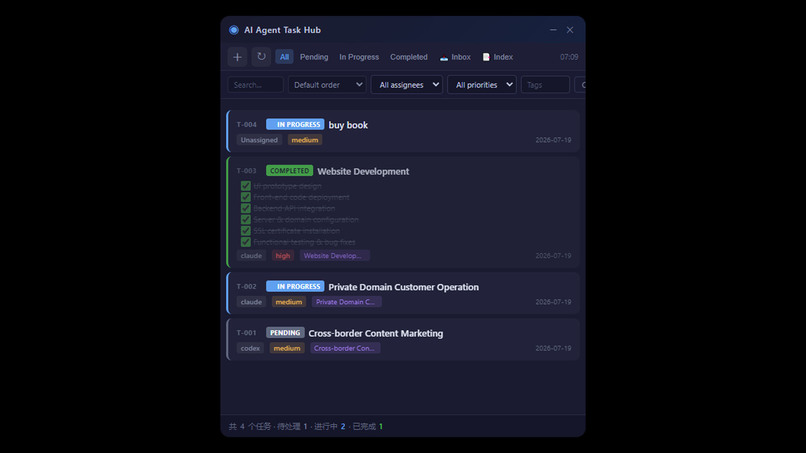Focus the Search input field

pyautogui.click(x=255, y=85)
